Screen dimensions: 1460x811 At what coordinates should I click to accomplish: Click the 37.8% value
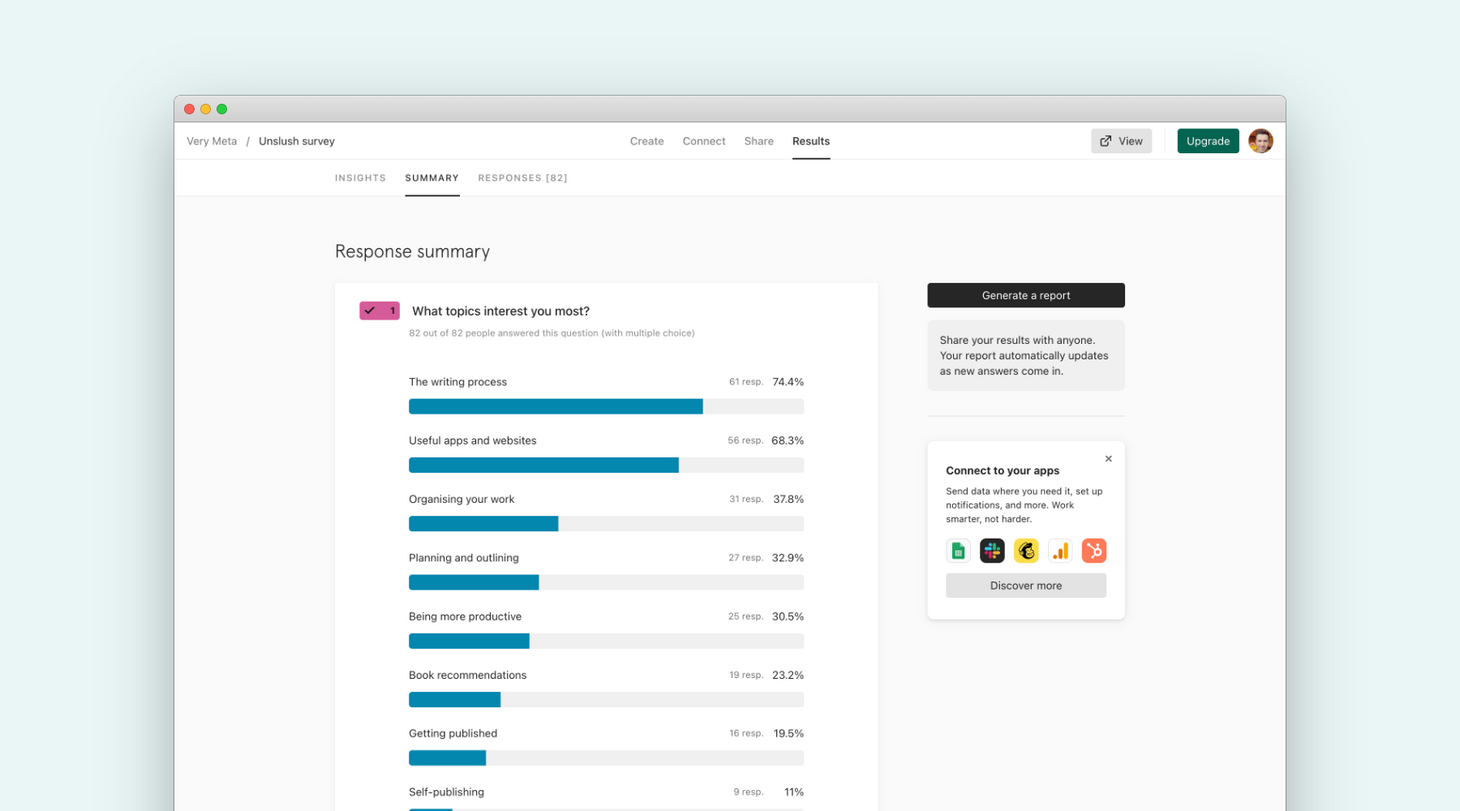pyautogui.click(x=788, y=499)
